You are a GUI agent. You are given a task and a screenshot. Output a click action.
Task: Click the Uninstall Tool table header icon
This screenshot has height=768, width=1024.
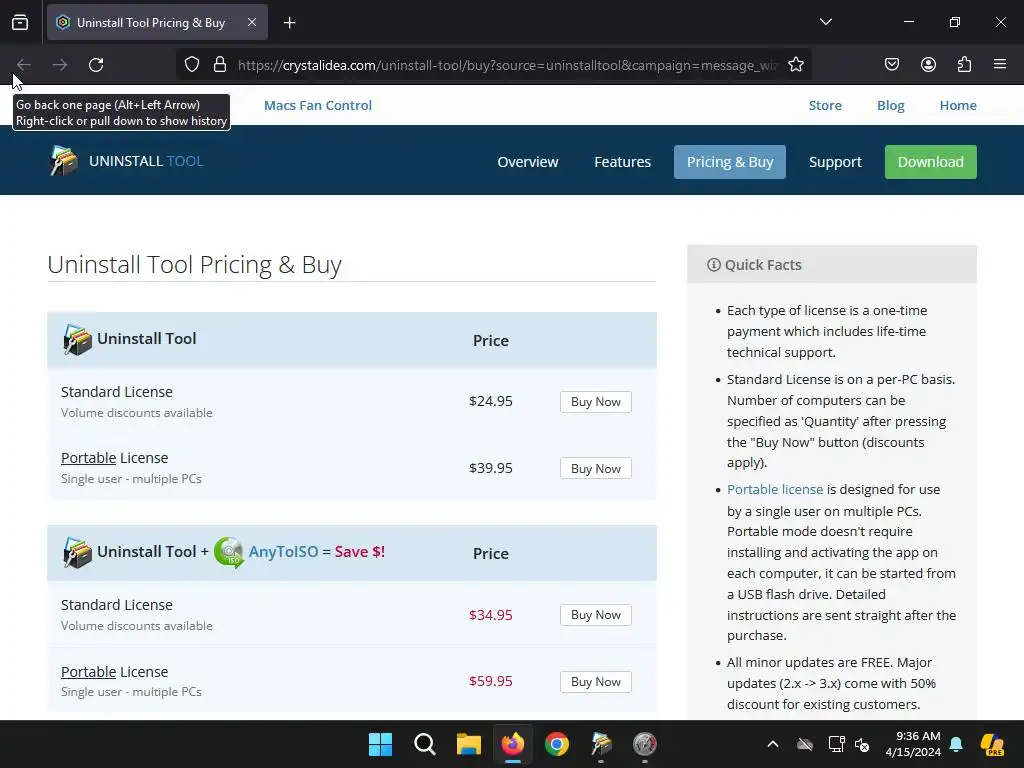(77, 340)
